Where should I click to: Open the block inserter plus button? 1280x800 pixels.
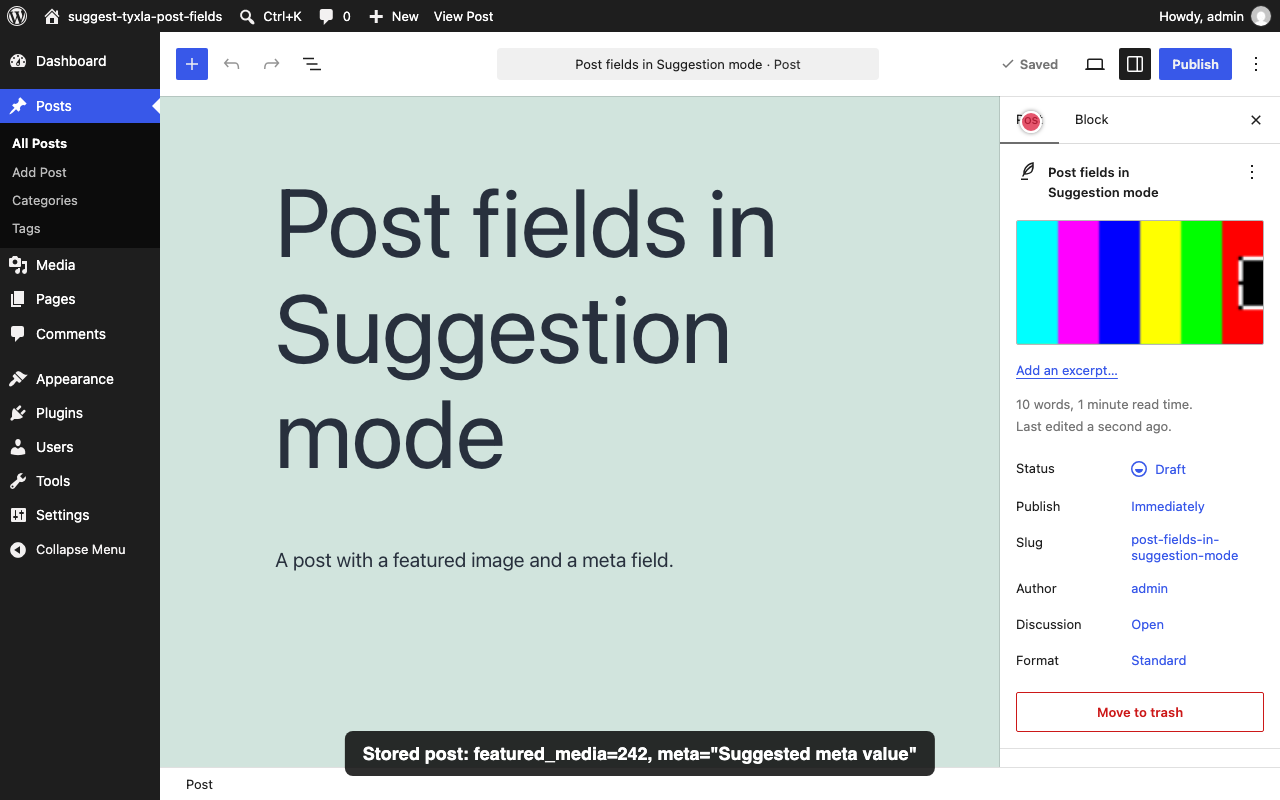pyautogui.click(x=192, y=64)
